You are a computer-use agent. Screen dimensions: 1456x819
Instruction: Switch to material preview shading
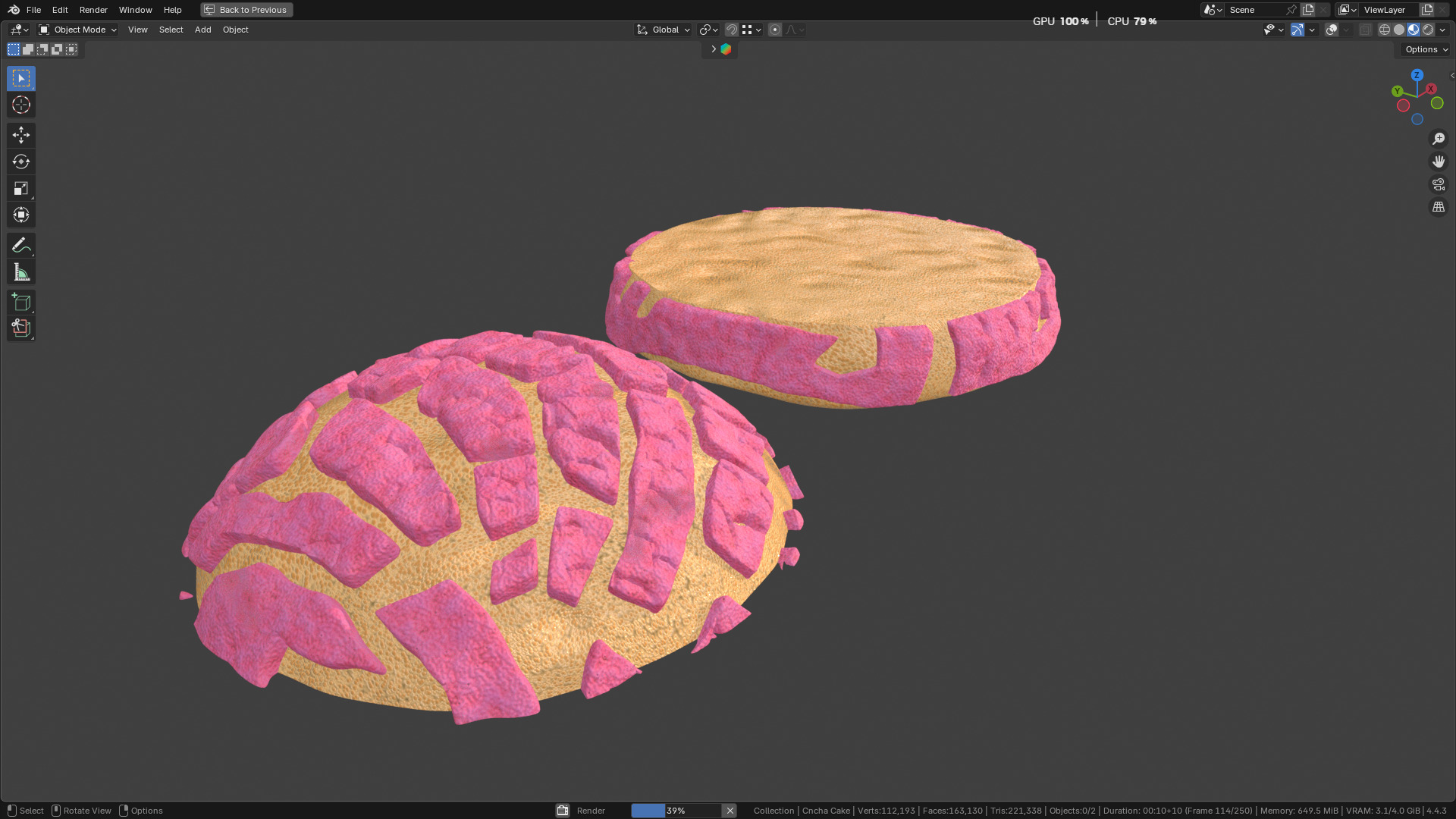(1414, 30)
